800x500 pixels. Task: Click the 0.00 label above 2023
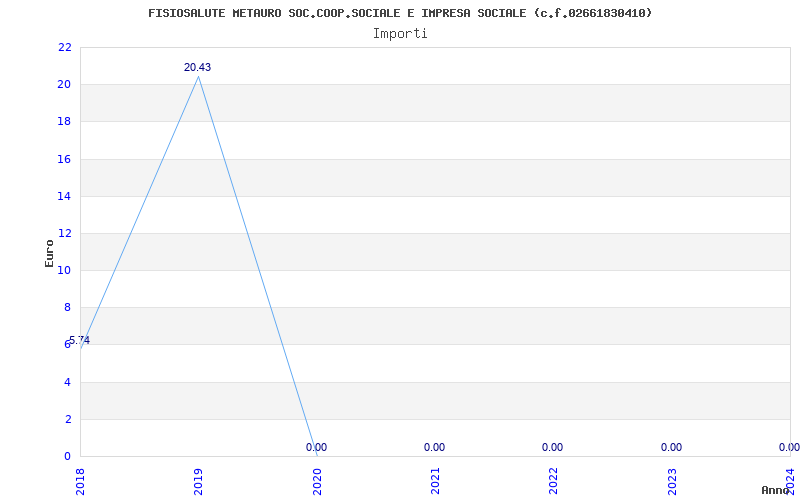click(x=671, y=447)
